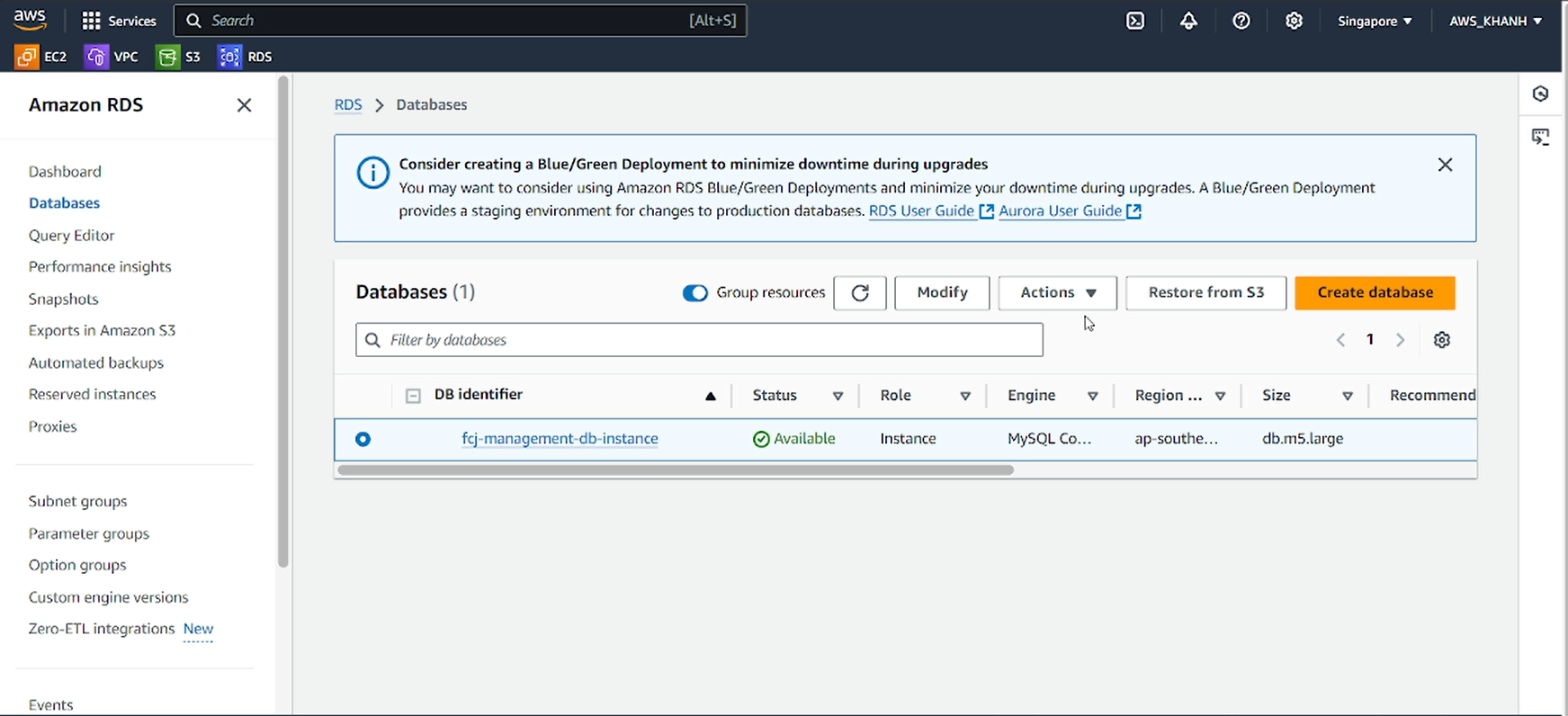Click the db.m5.large size cell
This screenshot has height=716, width=1568.
(1303, 439)
